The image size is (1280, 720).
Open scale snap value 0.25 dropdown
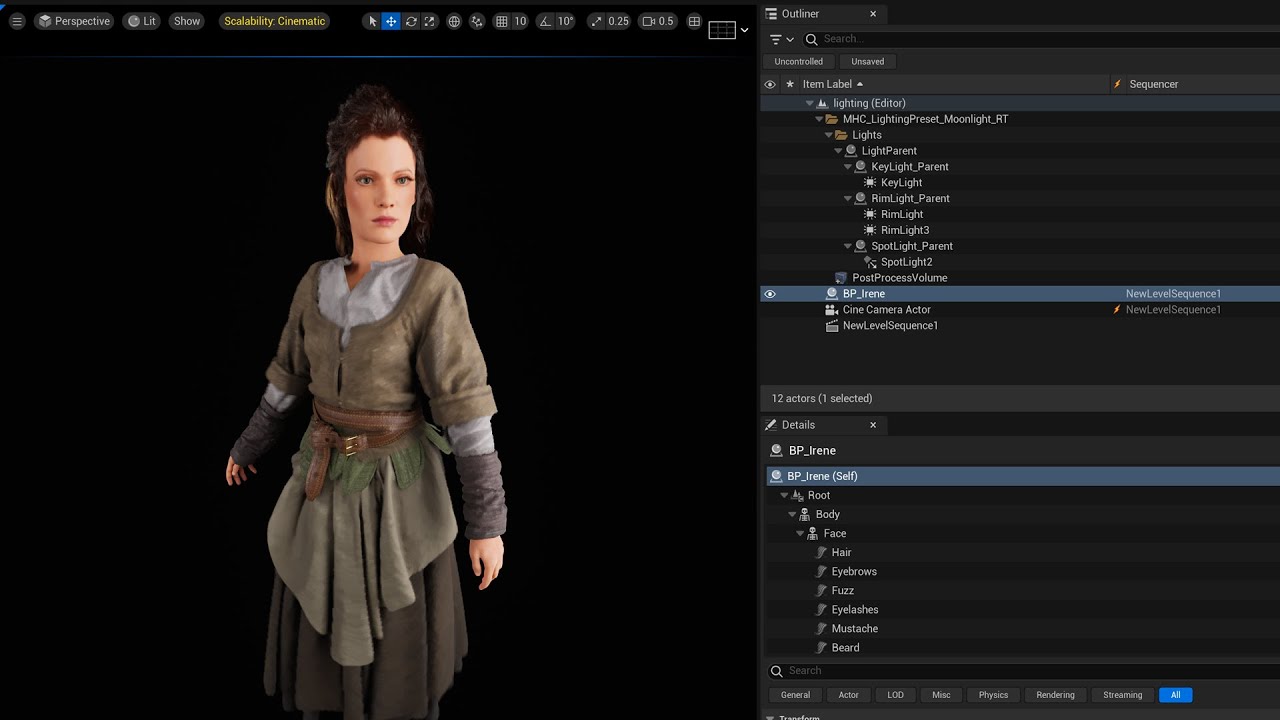(619, 21)
